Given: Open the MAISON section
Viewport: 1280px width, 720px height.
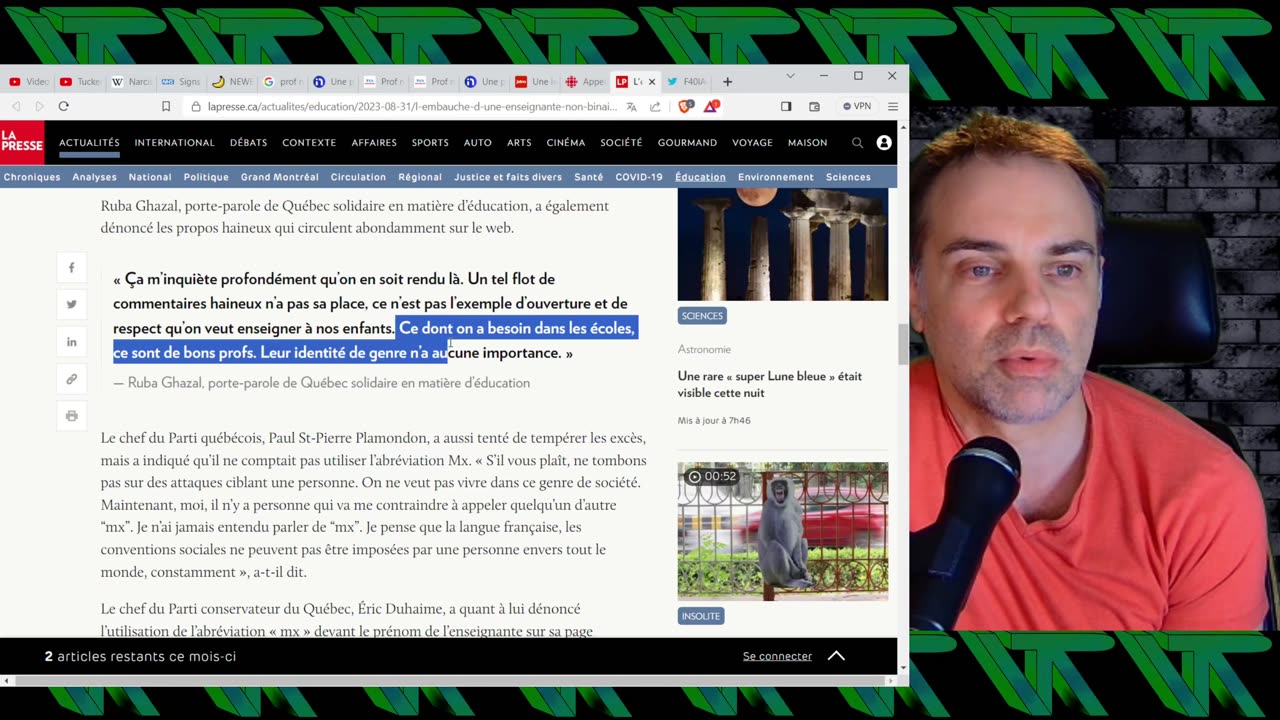Looking at the screenshot, I should click(x=807, y=143).
